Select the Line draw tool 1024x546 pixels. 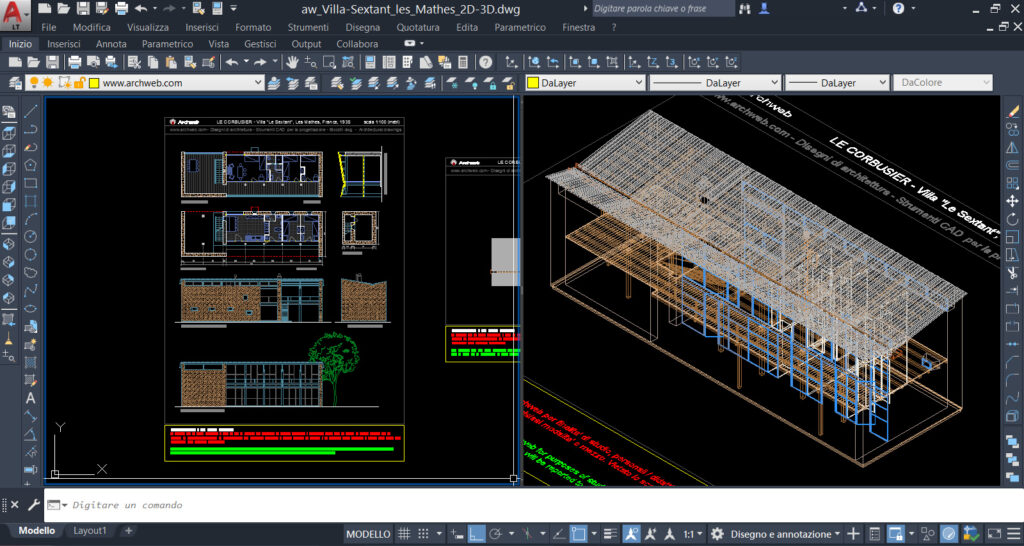click(x=31, y=111)
